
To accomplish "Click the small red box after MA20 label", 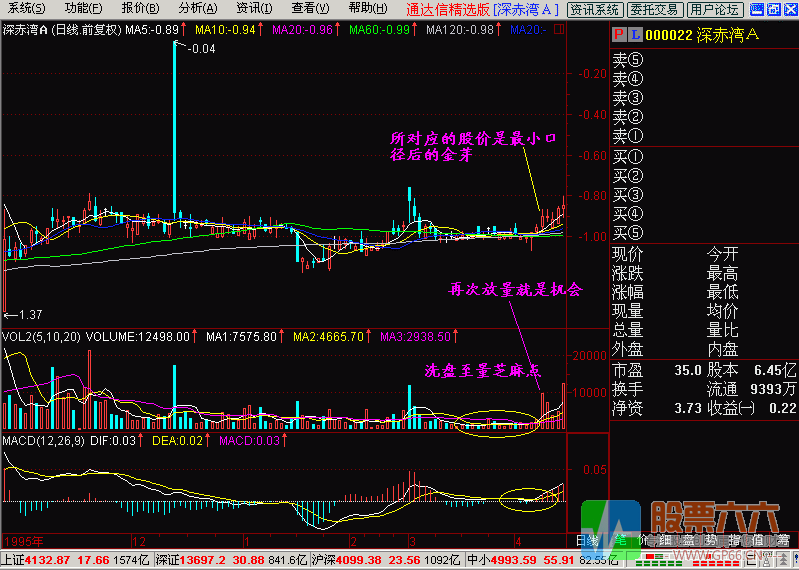I will [x=558, y=30].
